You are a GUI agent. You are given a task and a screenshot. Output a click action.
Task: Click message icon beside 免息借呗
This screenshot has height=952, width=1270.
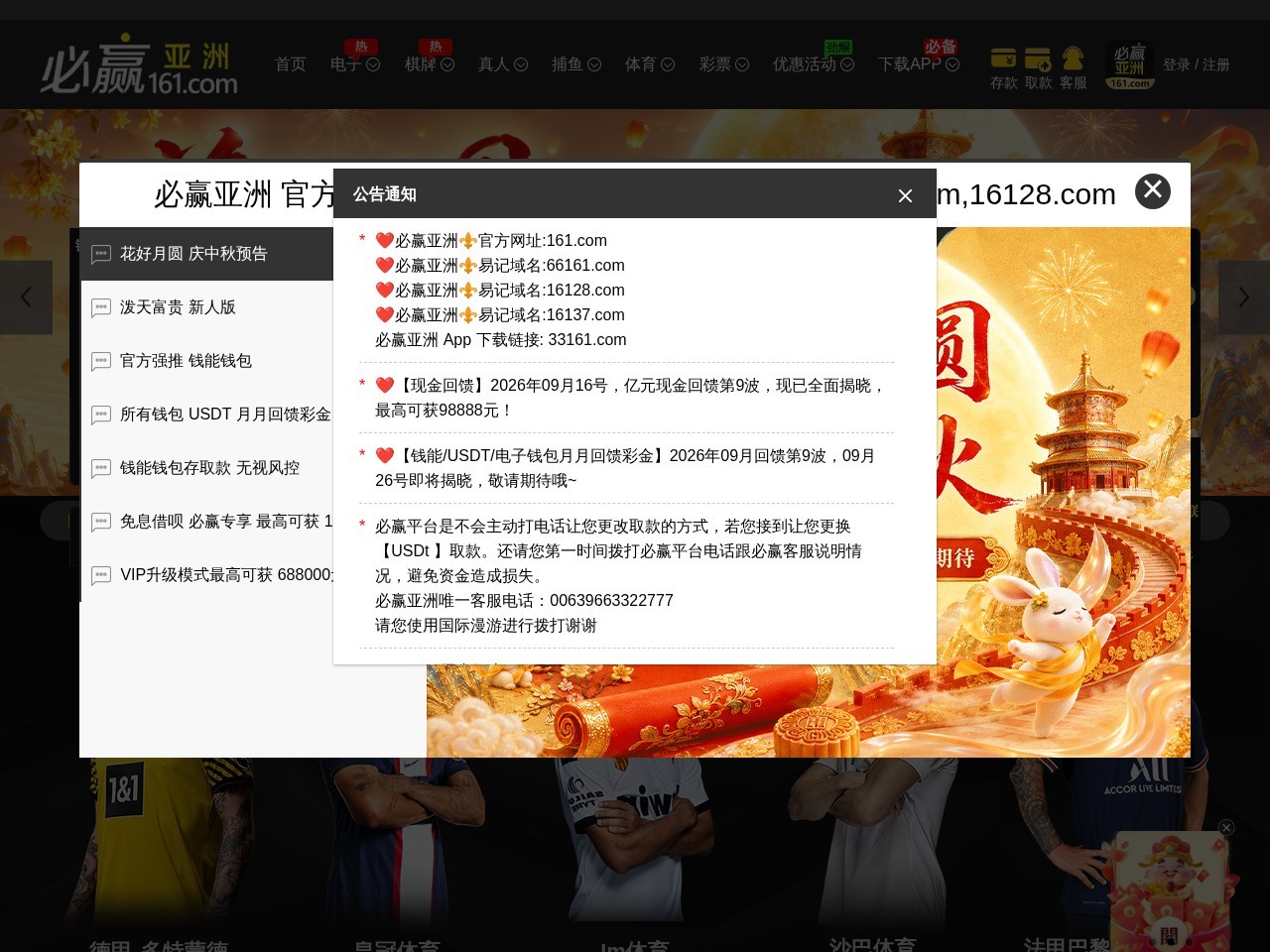pos(100,523)
